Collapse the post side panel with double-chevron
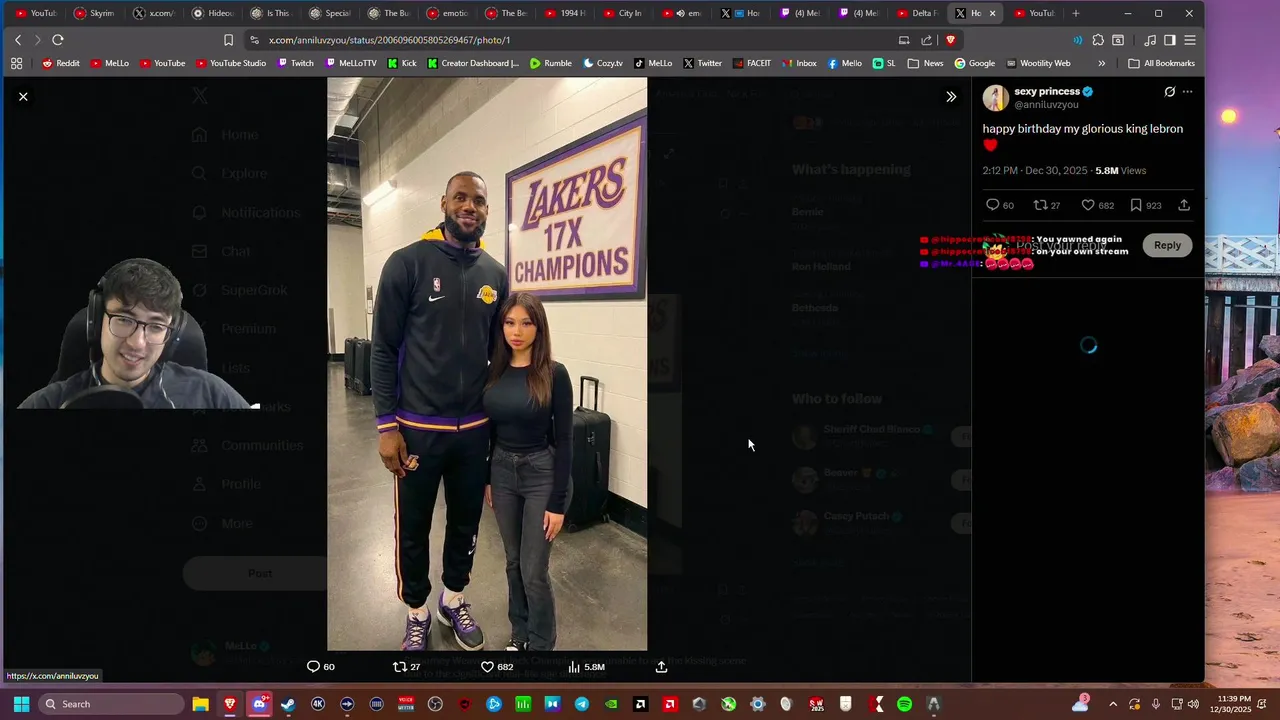Image resolution: width=1280 pixels, height=720 pixels. pyautogui.click(x=951, y=97)
